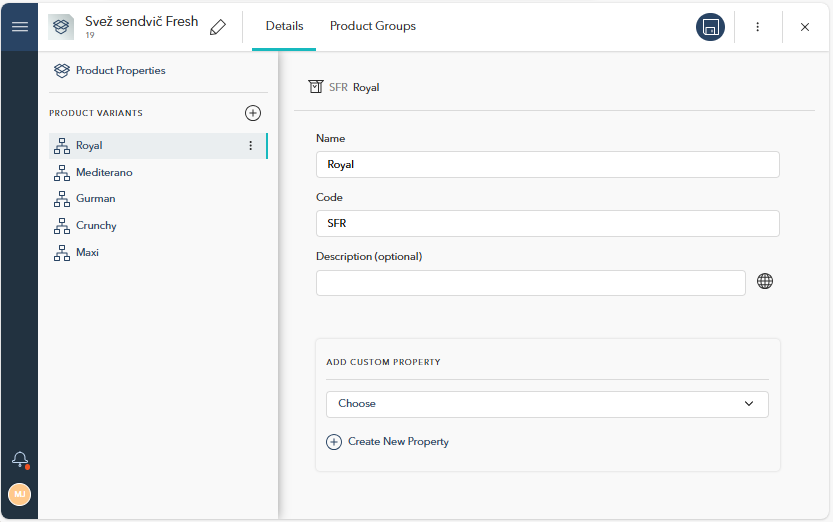The height and width of the screenshot is (522, 833).
Task: Click the Code input field containing SFR
Action: (x=548, y=224)
